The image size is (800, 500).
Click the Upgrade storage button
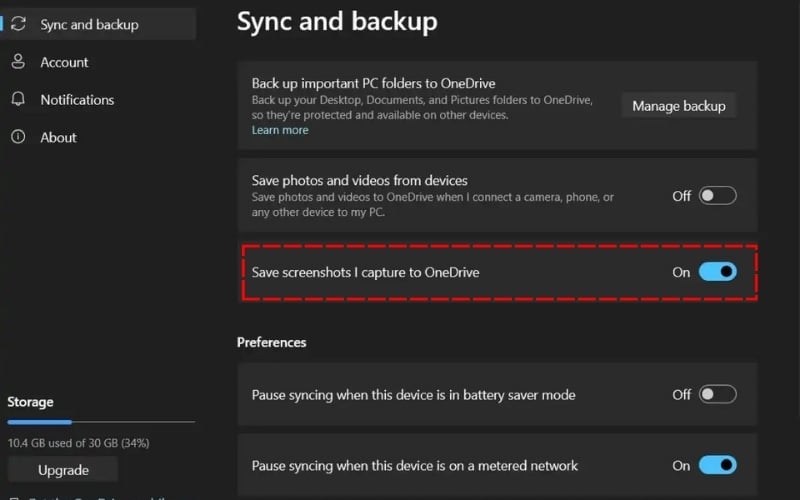[x=63, y=469]
